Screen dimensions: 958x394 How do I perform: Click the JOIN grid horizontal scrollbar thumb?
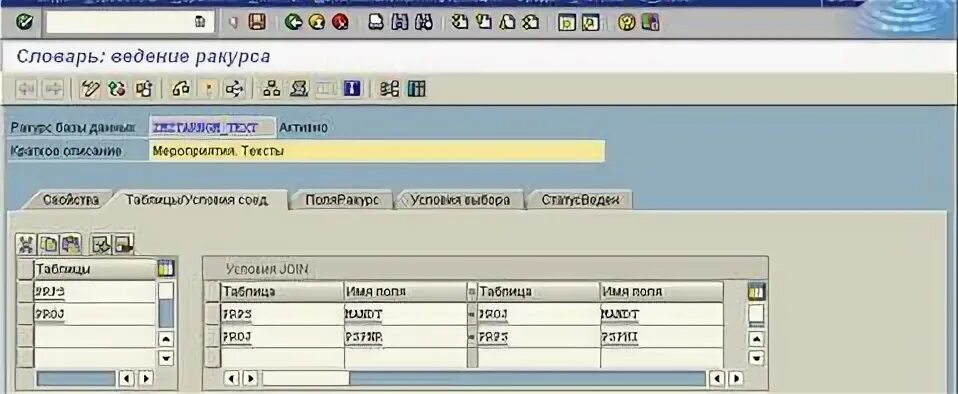[x=306, y=379]
